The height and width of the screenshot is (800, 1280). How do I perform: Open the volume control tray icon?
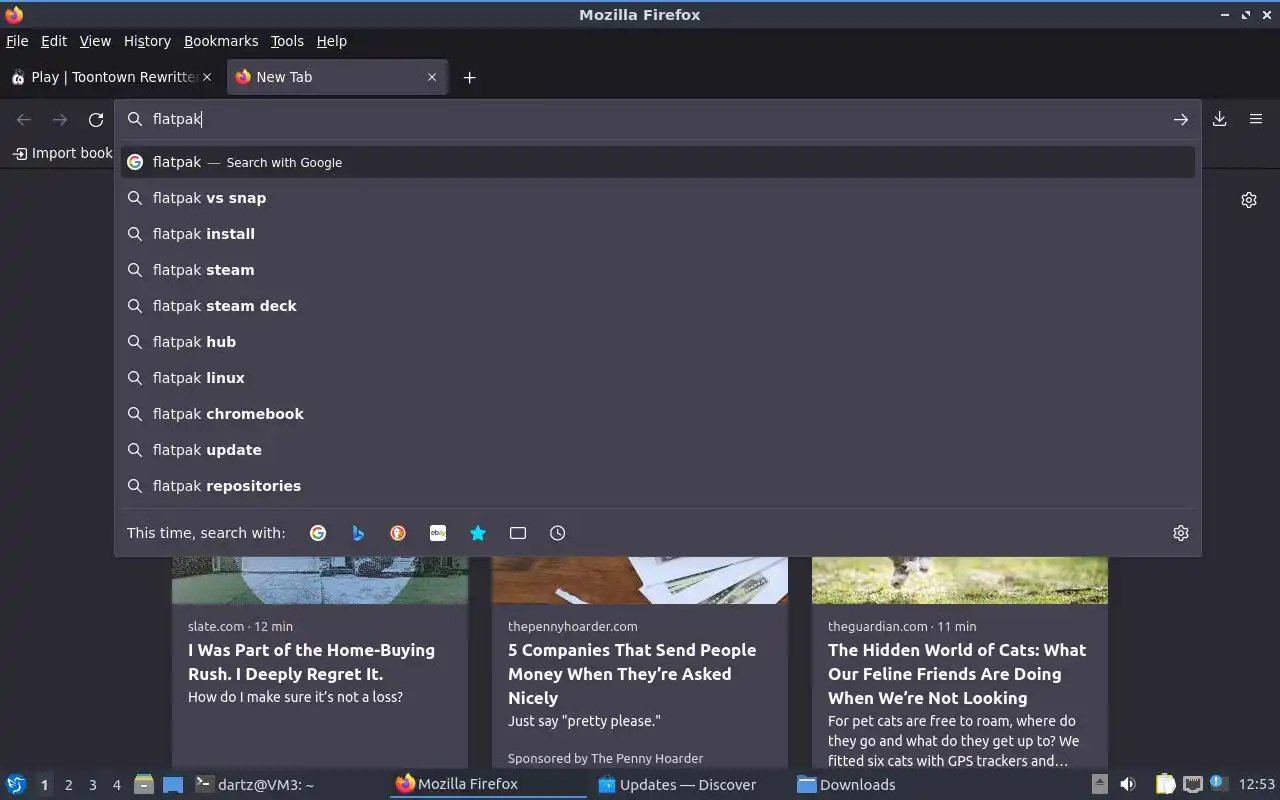click(1128, 784)
